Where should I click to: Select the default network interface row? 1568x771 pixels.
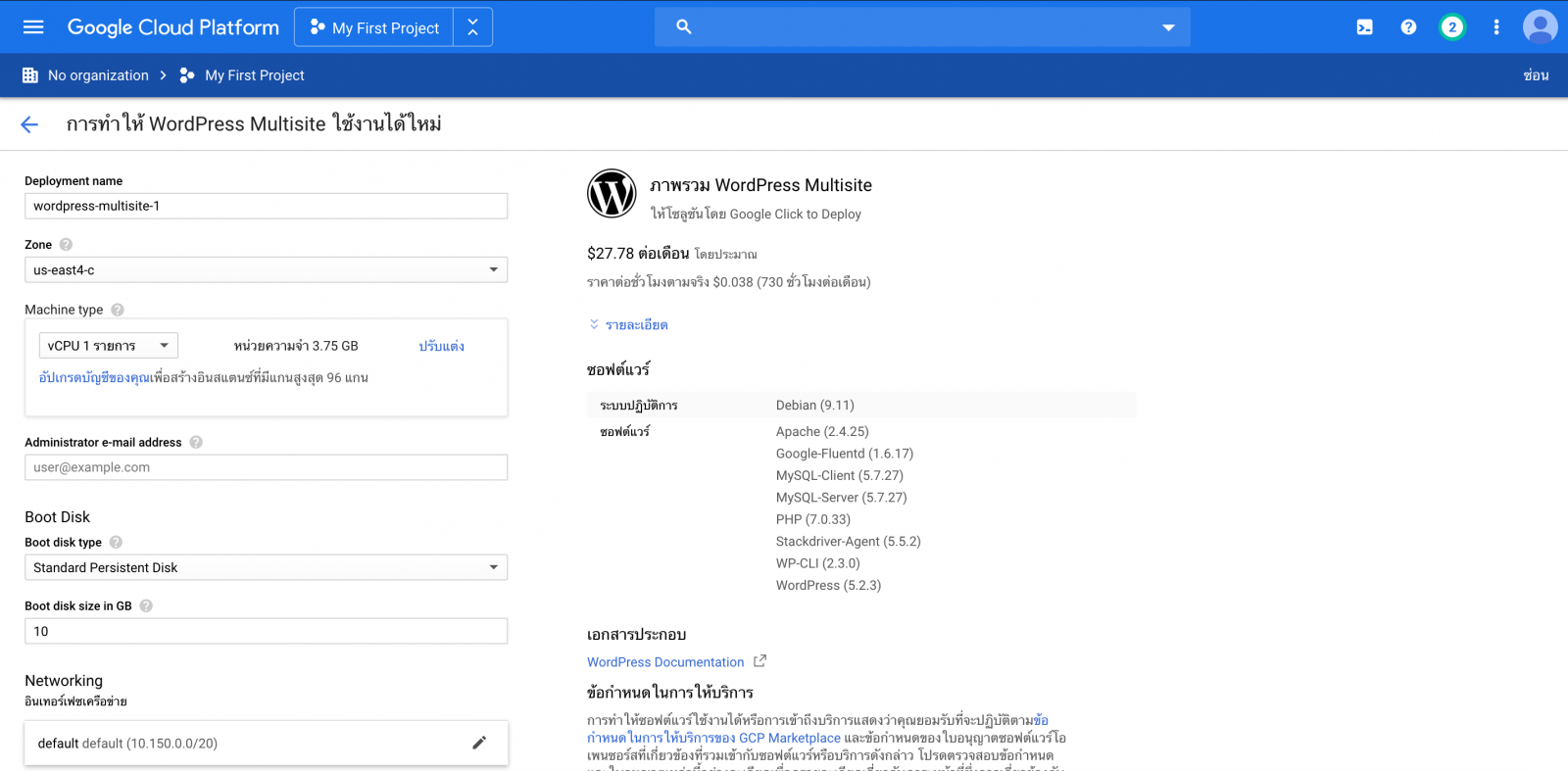[x=266, y=743]
